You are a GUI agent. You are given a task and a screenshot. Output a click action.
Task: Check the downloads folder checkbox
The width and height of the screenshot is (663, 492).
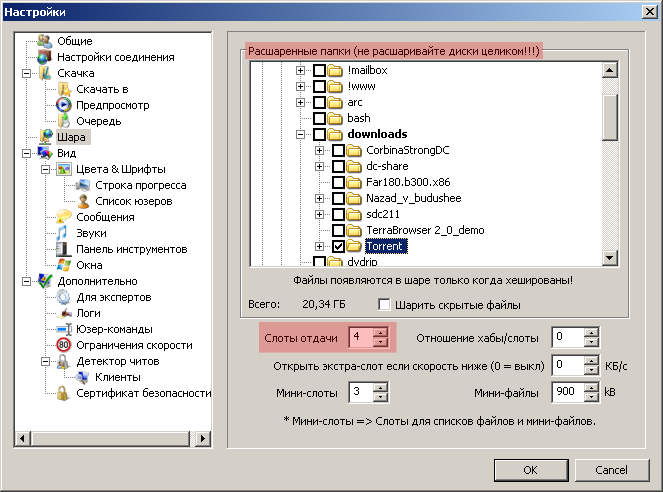[x=319, y=134]
